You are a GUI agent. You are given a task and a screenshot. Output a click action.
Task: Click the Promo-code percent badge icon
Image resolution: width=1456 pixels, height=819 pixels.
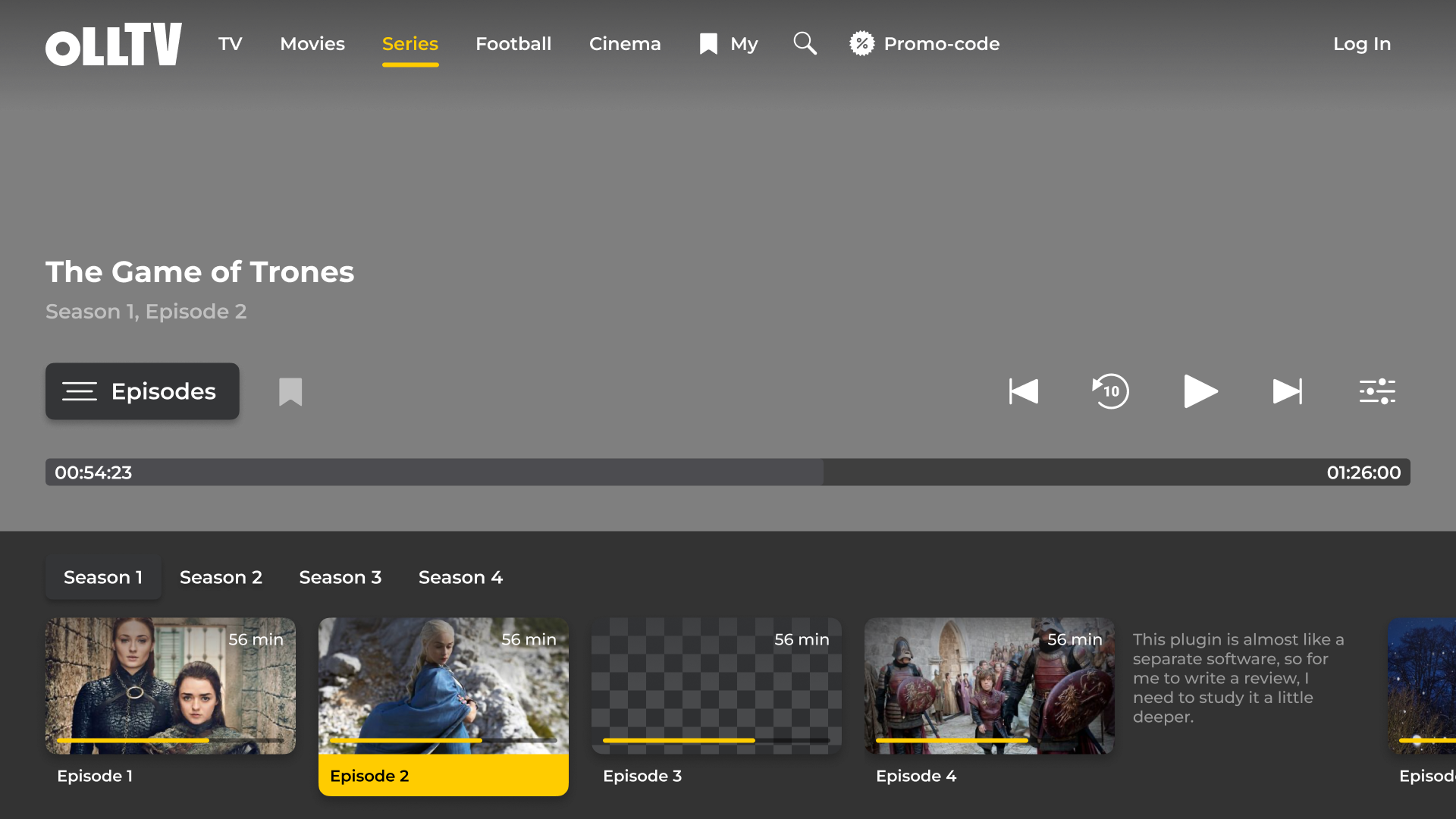coord(861,43)
